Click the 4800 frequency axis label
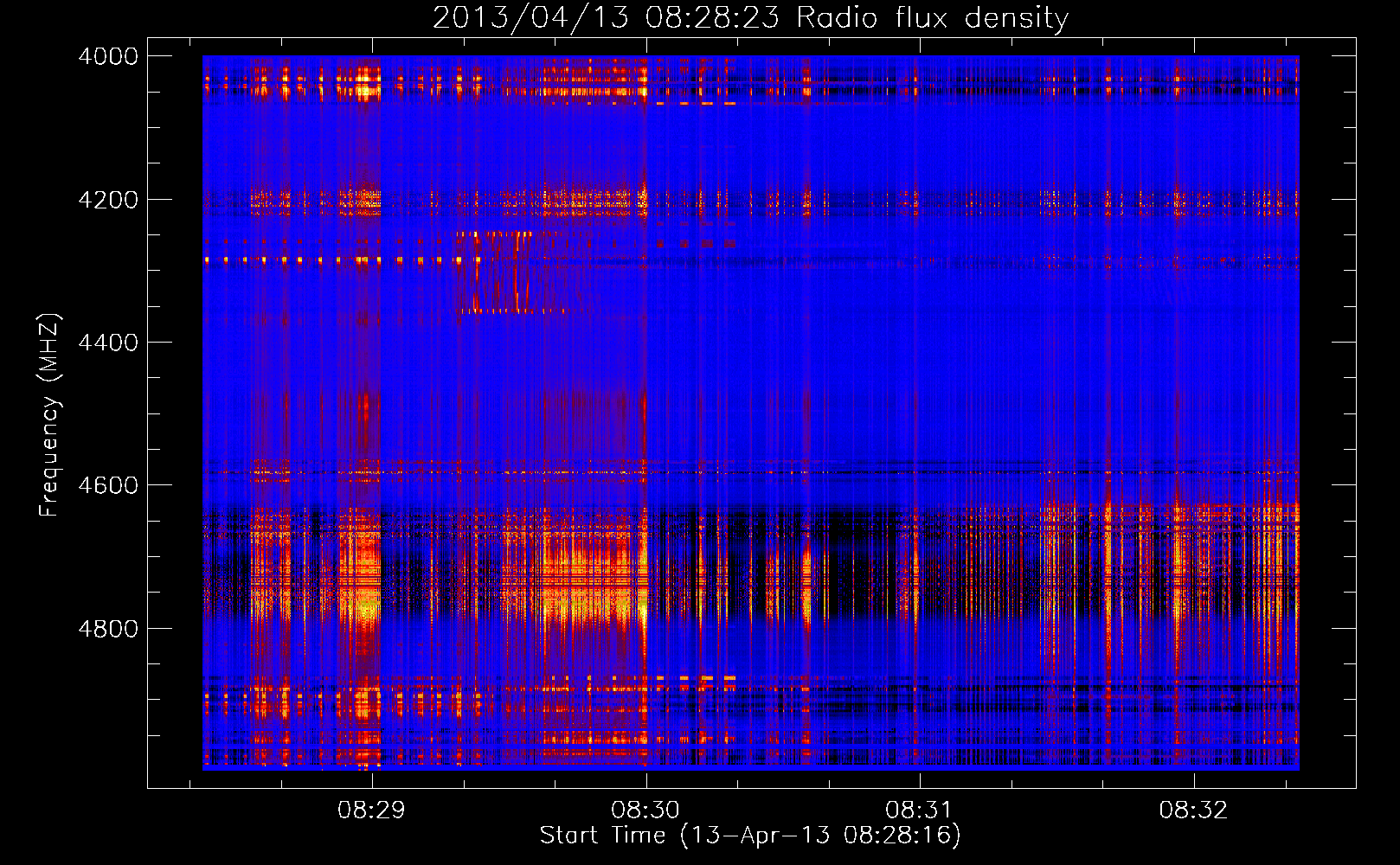The width and height of the screenshot is (1400, 865). [108, 629]
